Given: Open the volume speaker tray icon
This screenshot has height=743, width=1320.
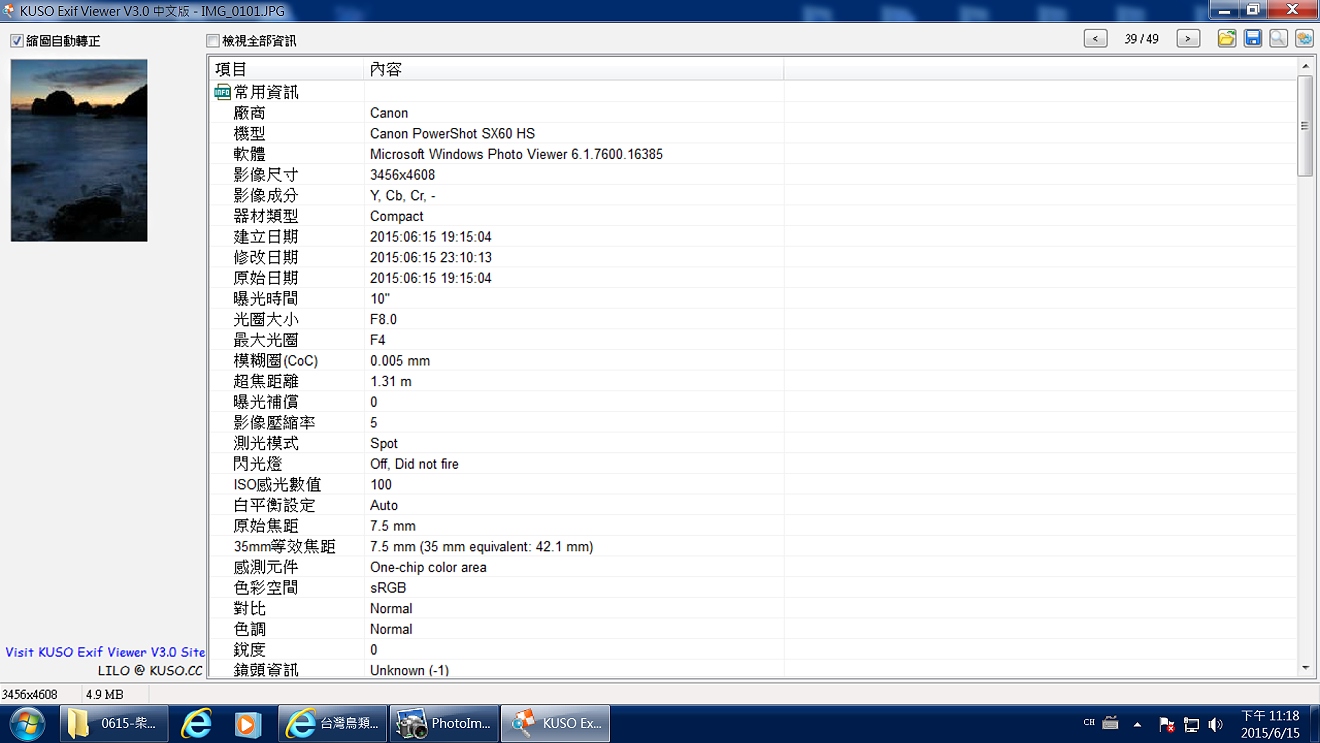Looking at the screenshot, I should coord(1216,724).
